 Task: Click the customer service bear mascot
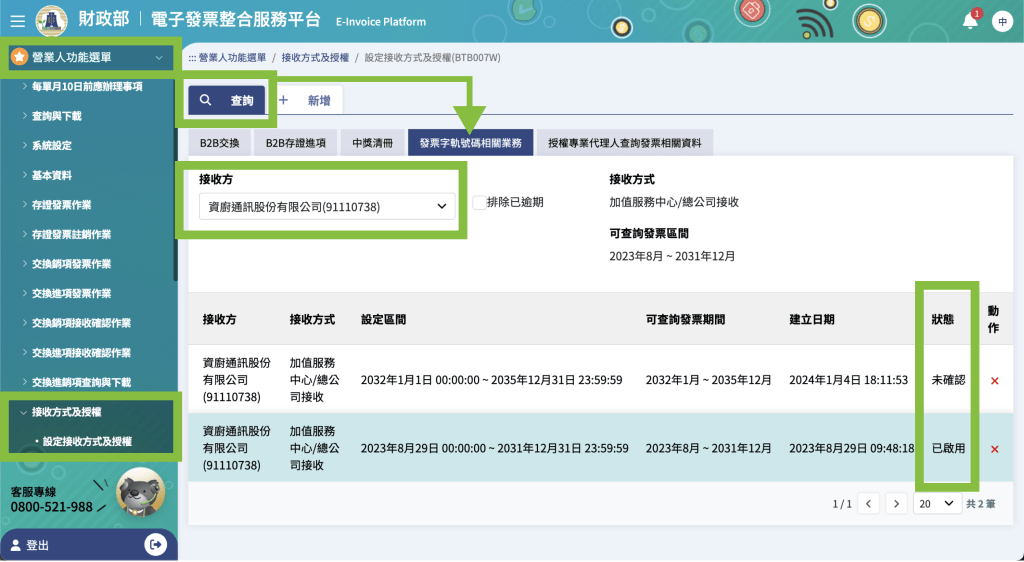(x=140, y=491)
